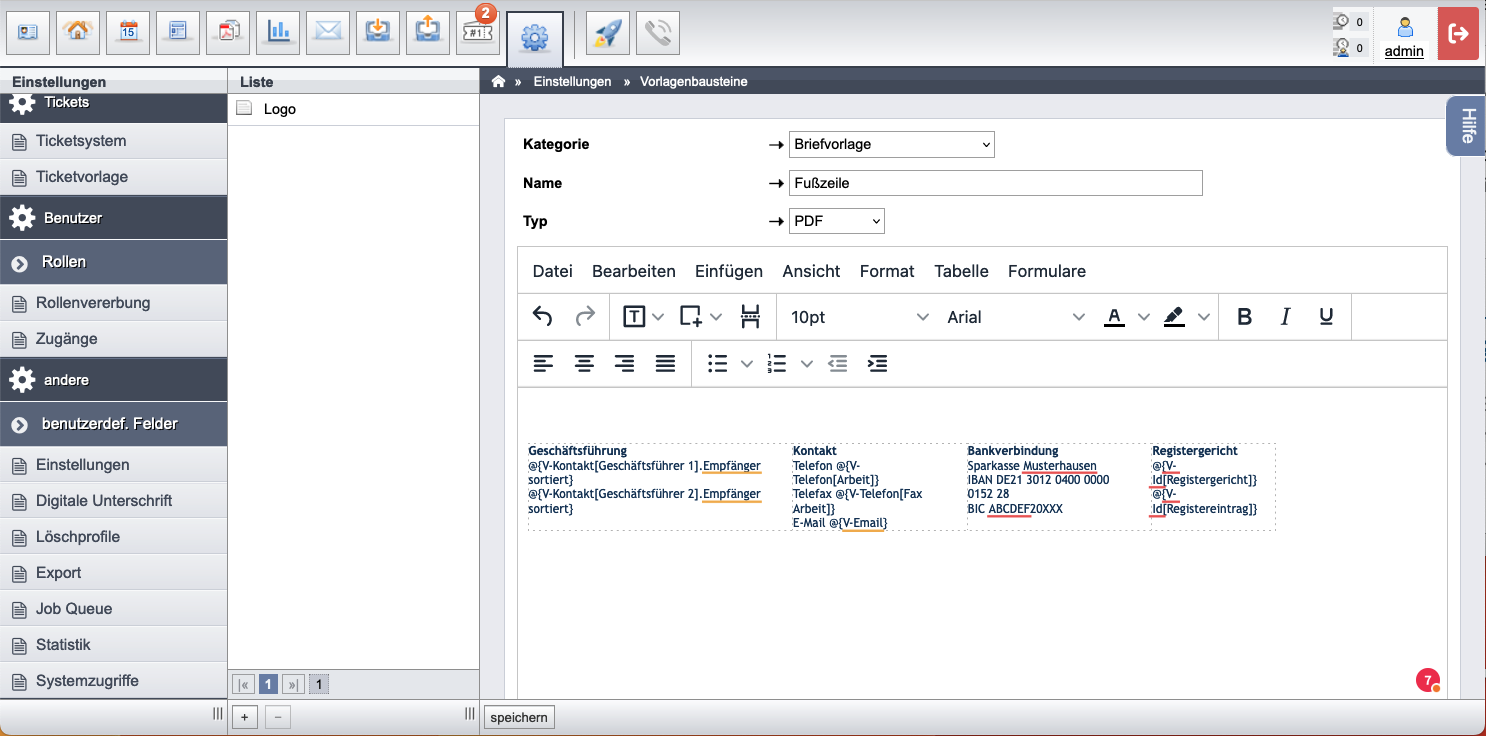Expand the numbered list style arrow
The height and width of the screenshot is (736, 1486).
coord(806,364)
